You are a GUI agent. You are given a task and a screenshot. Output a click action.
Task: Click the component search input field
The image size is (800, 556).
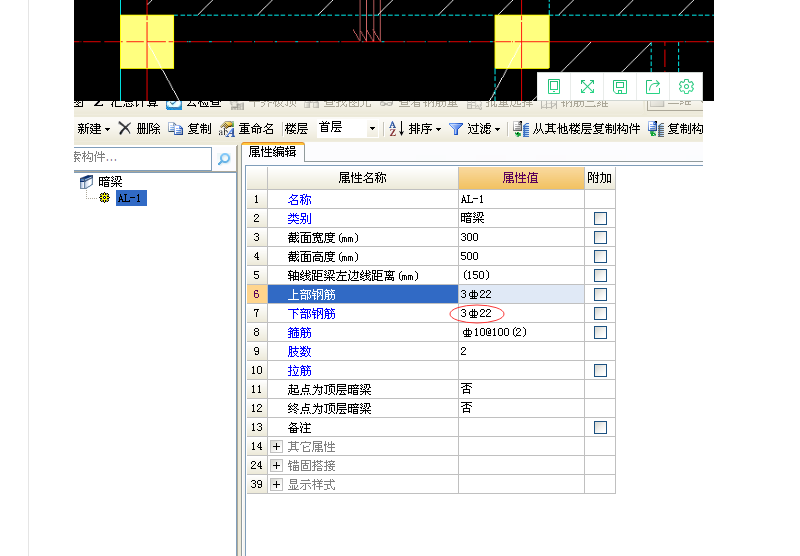click(x=142, y=158)
